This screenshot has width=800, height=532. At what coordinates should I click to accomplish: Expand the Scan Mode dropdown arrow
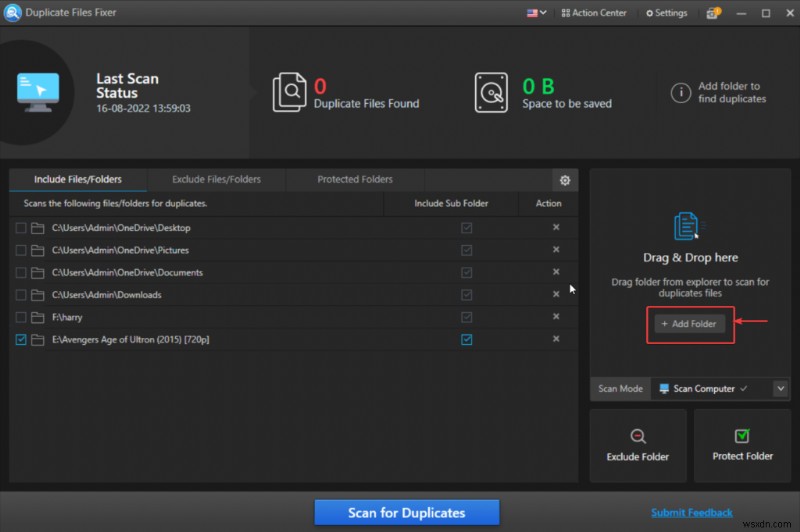pyautogui.click(x=780, y=388)
